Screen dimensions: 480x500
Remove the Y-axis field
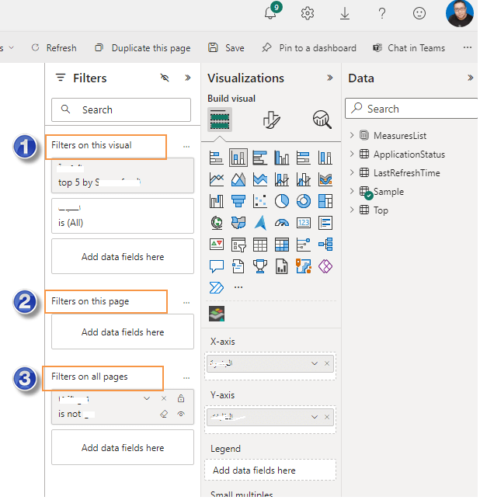[x=327, y=417]
